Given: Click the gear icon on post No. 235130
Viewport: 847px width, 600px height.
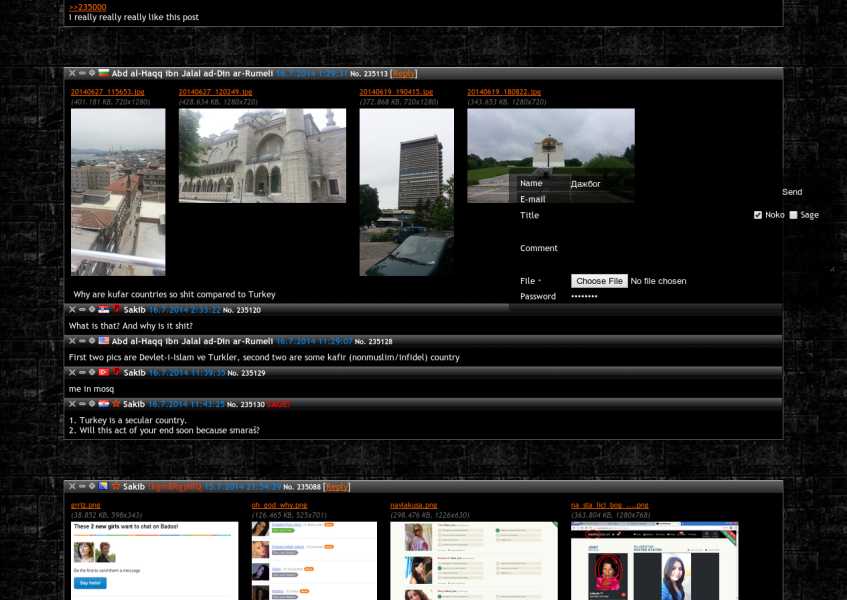Looking at the screenshot, I should [x=92, y=403].
